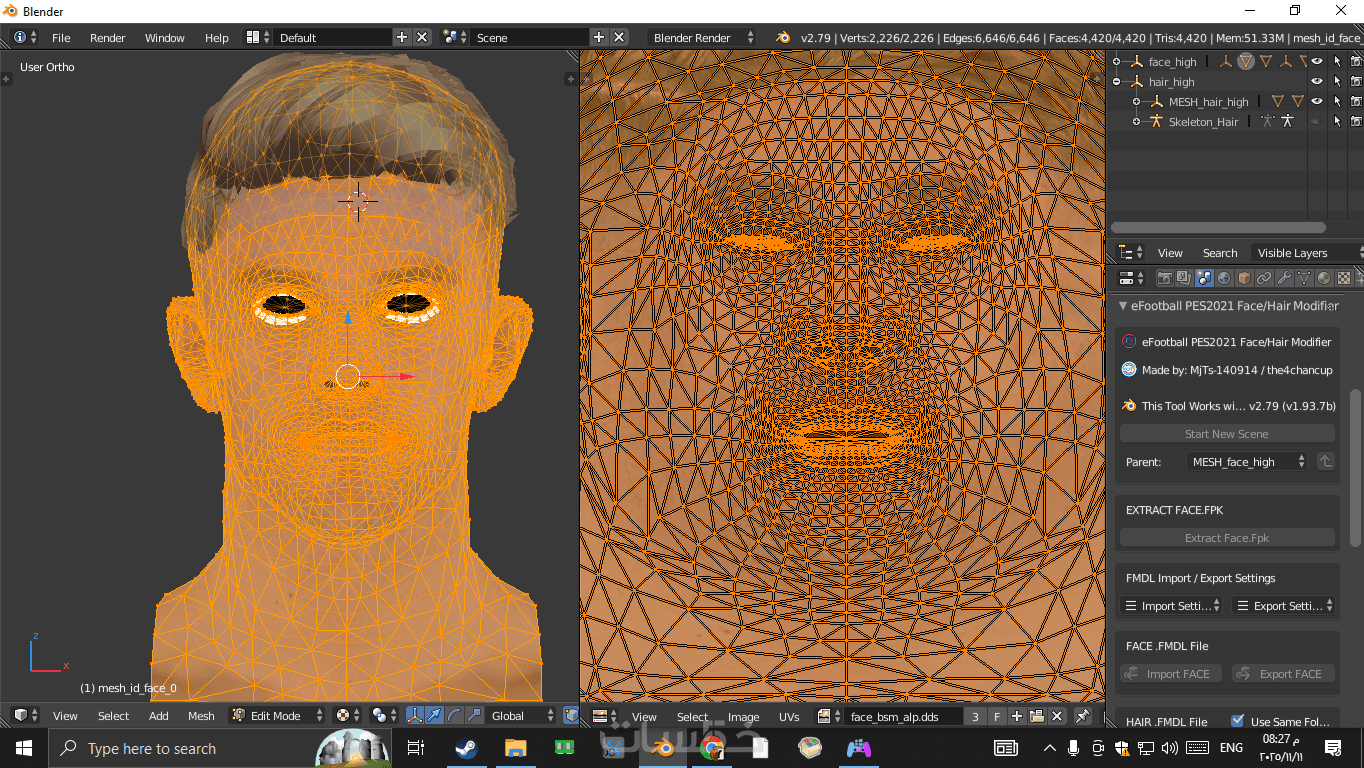
Task: Open the mesh Data properties triangle icon
Action: [x=1304, y=278]
